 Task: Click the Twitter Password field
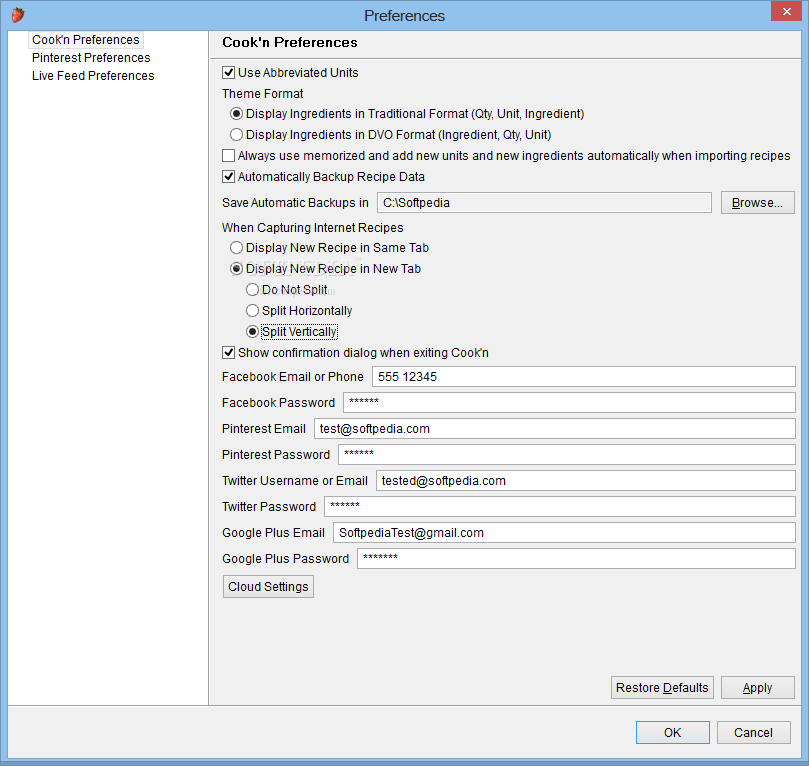[560, 507]
